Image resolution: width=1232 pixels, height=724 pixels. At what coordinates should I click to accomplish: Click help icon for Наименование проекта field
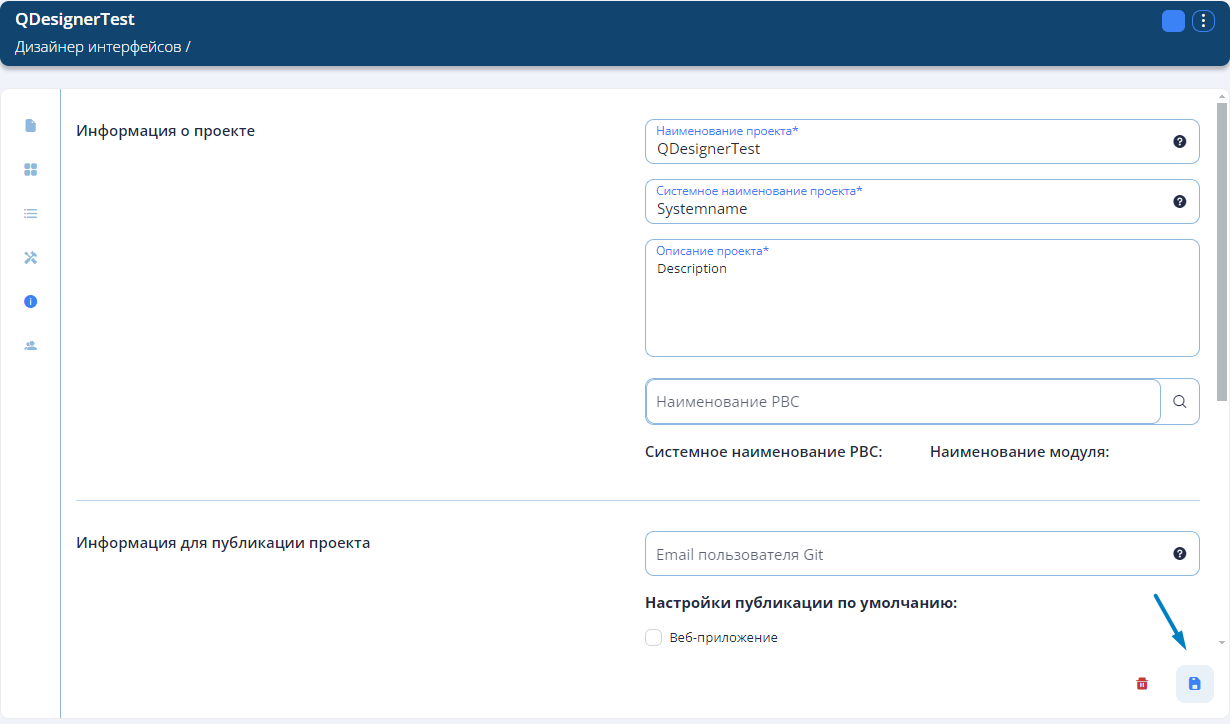point(1179,142)
